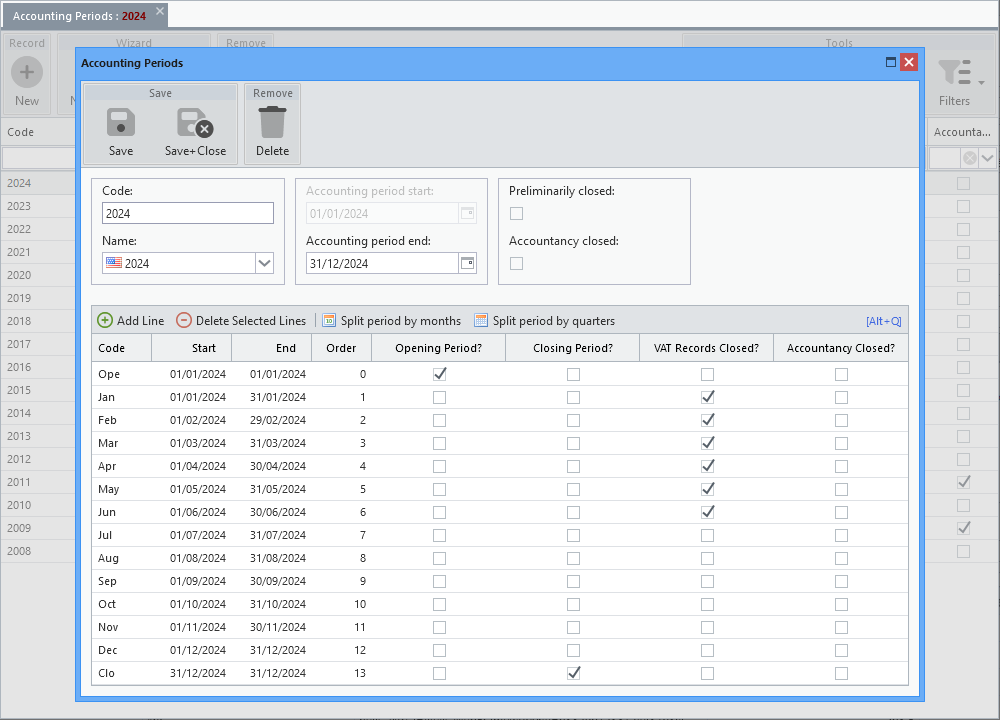Image resolution: width=1000 pixels, height=720 pixels.
Task: Open the calendar picker for accounting period end
Action: tap(467, 263)
